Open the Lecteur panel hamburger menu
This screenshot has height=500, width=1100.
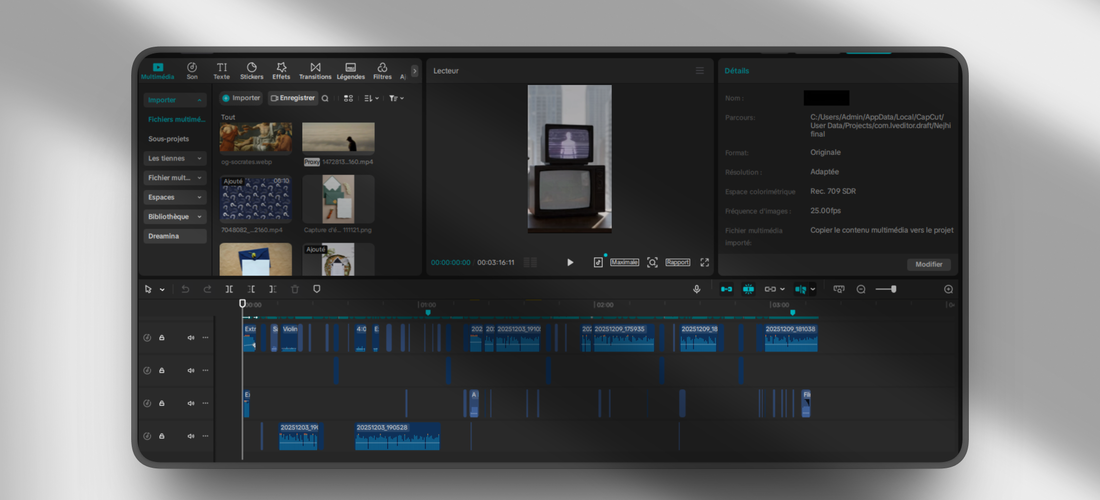point(699,71)
